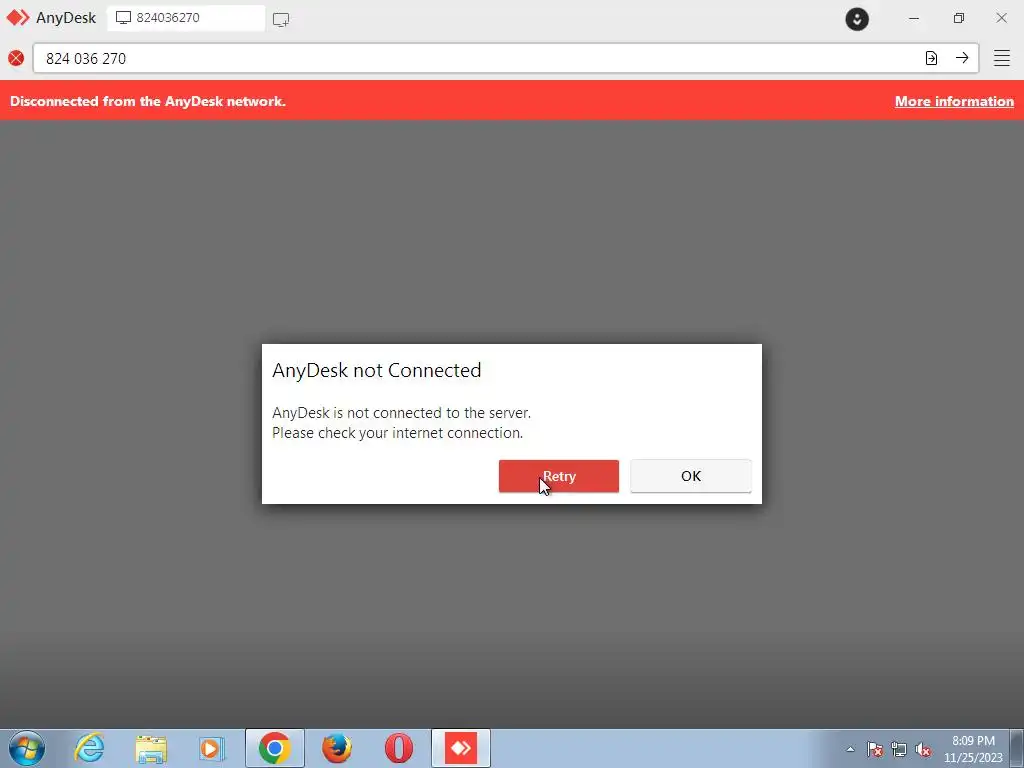
Task: Open the file transfer icon in the address bar
Action: 931,58
